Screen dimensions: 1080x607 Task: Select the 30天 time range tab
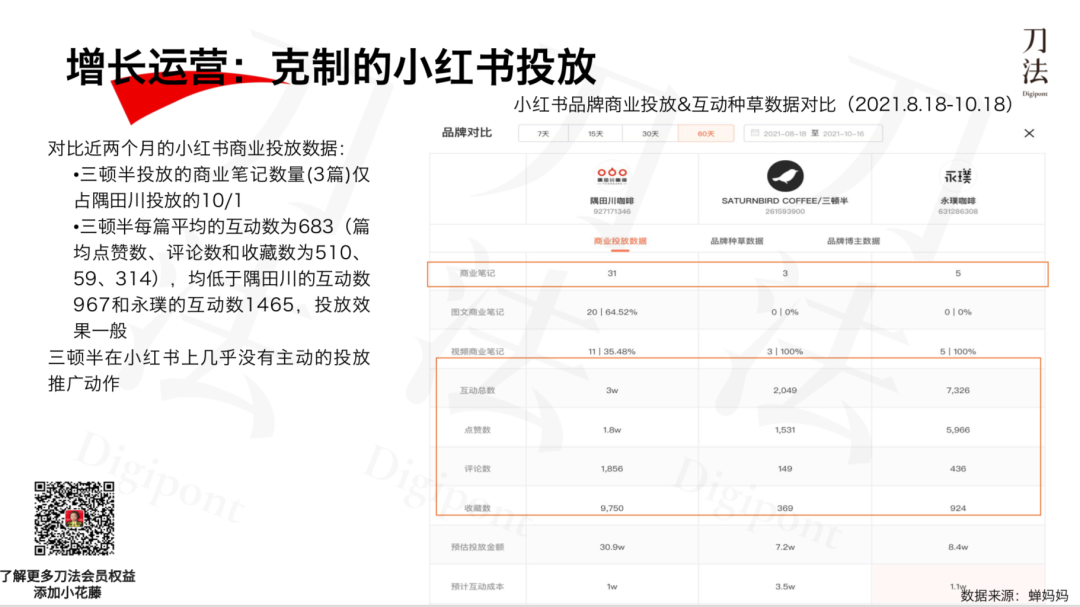click(650, 134)
